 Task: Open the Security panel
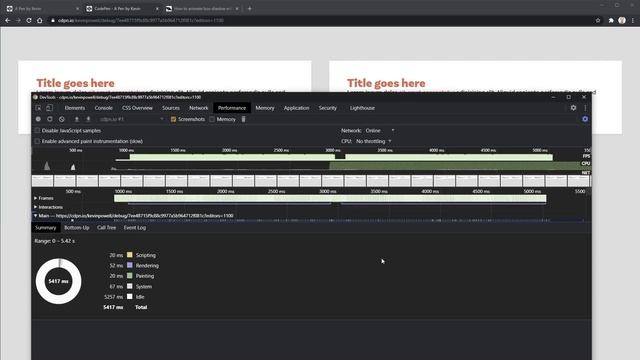(x=327, y=108)
